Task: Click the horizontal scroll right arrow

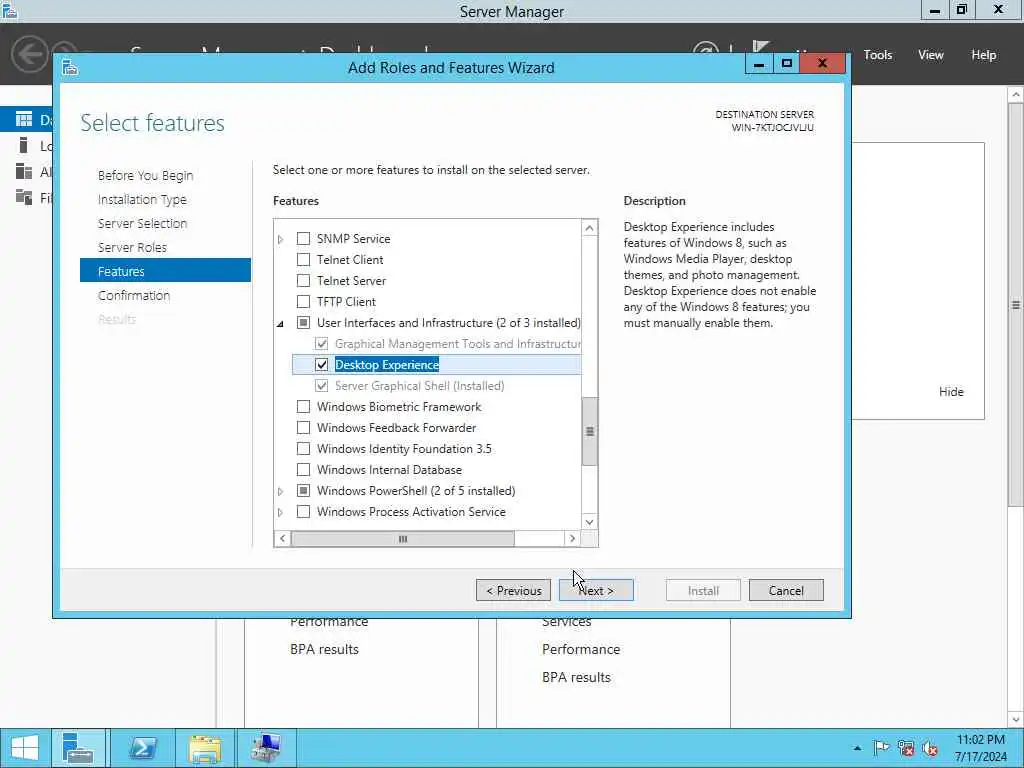Action: (572, 539)
